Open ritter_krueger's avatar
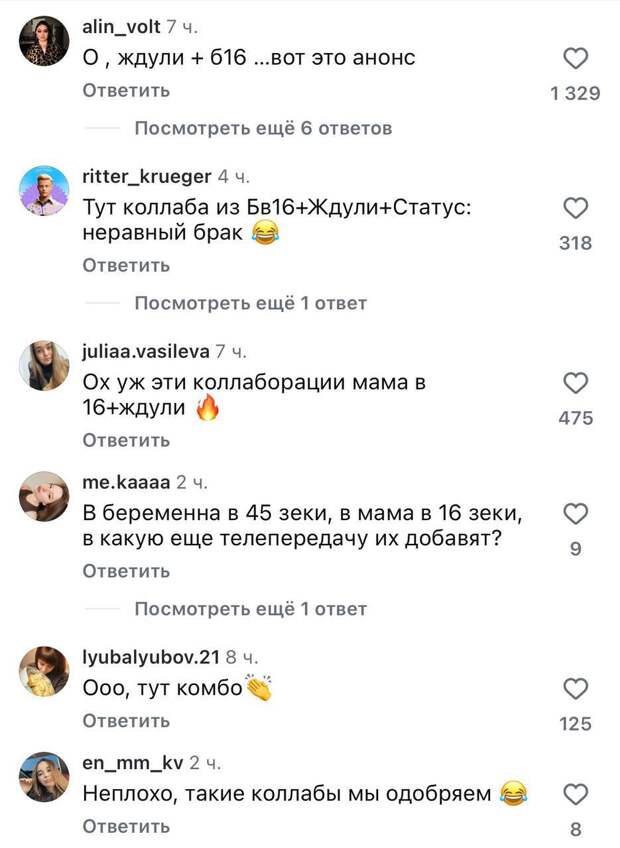 (x=44, y=191)
